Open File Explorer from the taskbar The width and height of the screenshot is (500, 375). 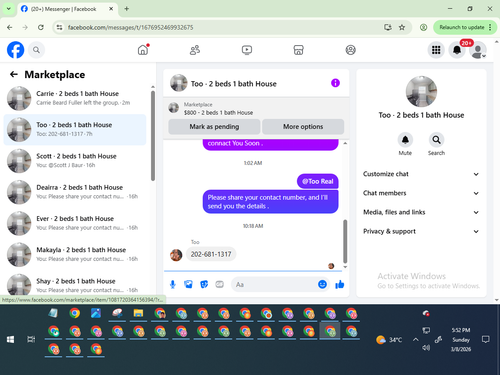pos(138,313)
